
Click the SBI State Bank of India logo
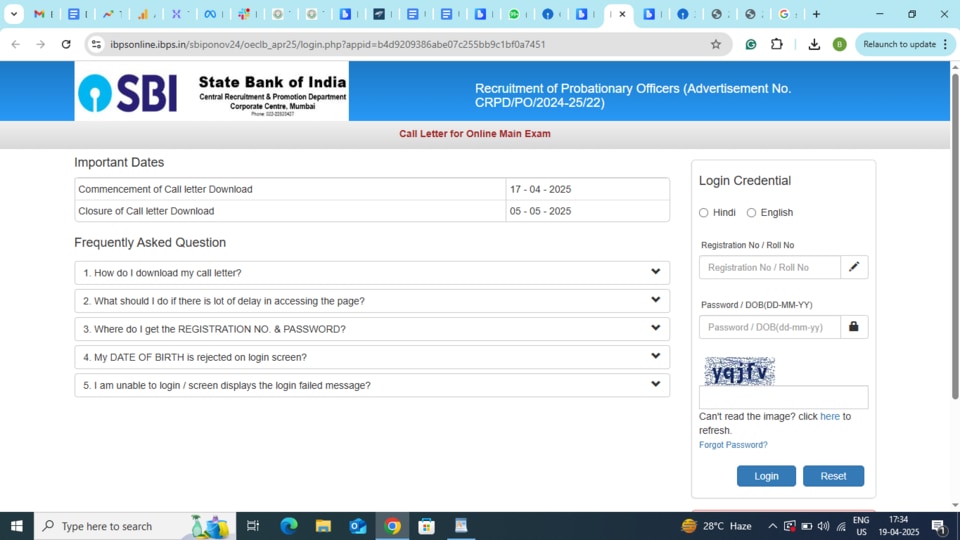tap(212, 91)
